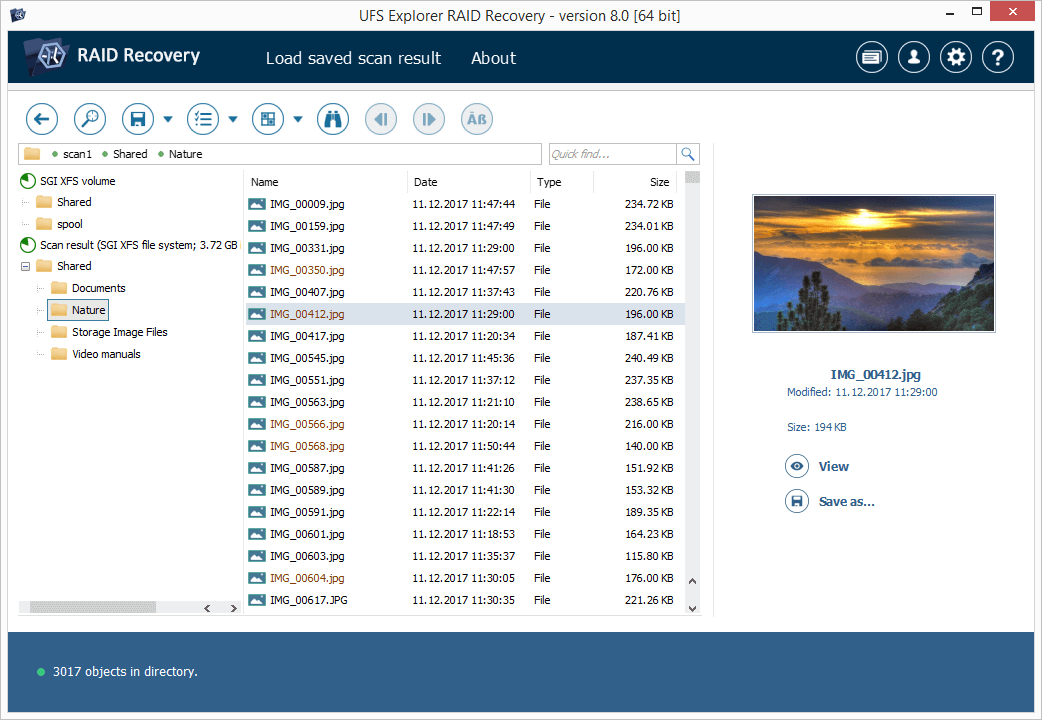Go to the next file with navigation arrow
This screenshot has width=1042, height=720.
click(x=428, y=118)
